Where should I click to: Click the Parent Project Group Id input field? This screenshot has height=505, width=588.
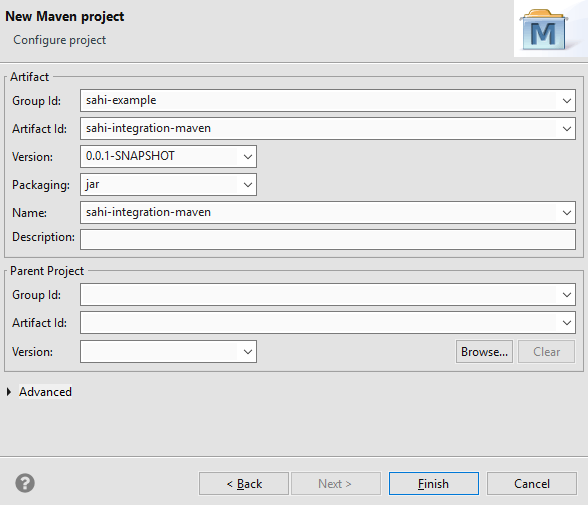319,295
